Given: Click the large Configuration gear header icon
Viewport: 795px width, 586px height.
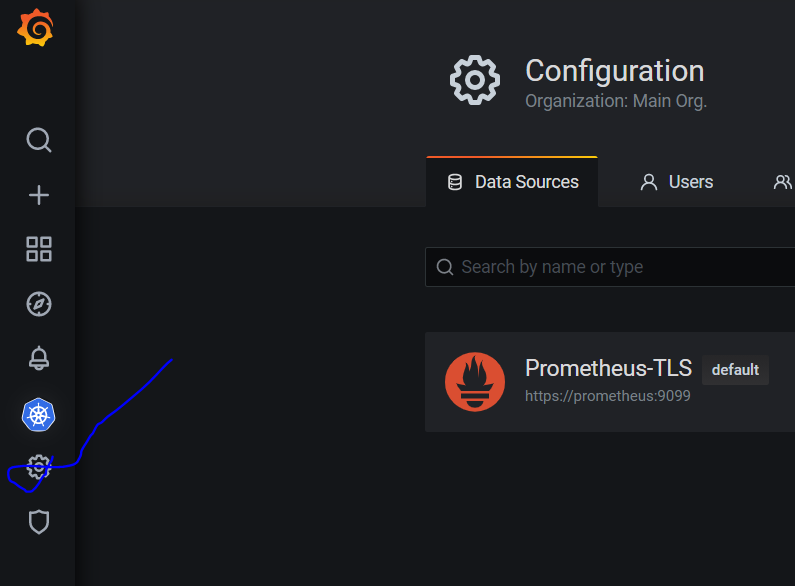Looking at the screenshot, I should pos(475,80).
